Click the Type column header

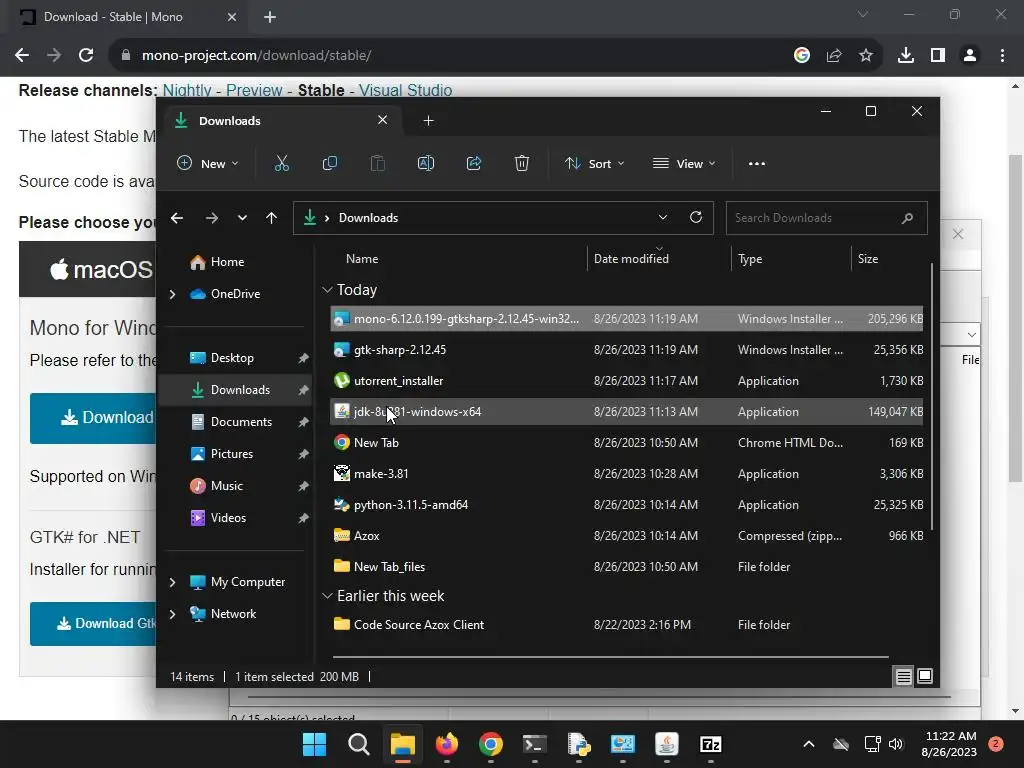click(791, 259)
